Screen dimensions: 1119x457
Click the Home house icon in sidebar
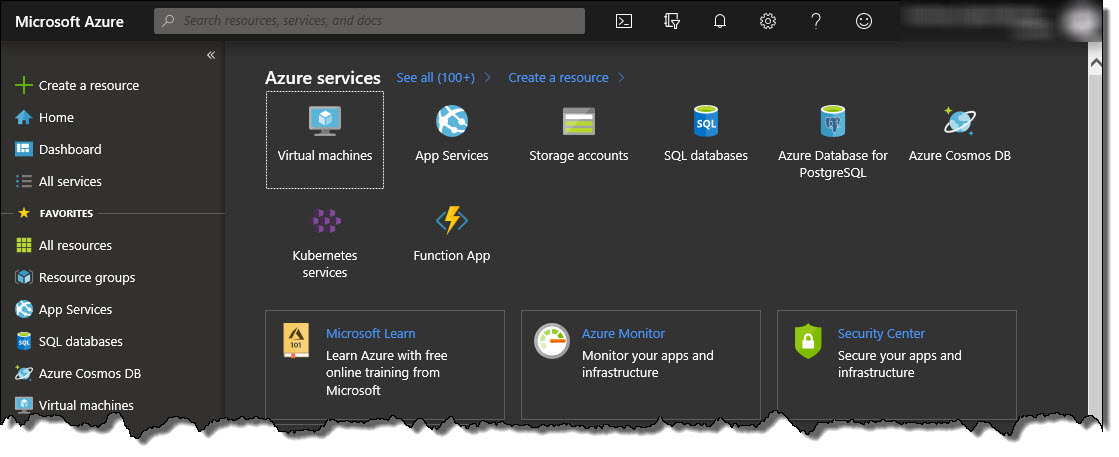(24, 117)
